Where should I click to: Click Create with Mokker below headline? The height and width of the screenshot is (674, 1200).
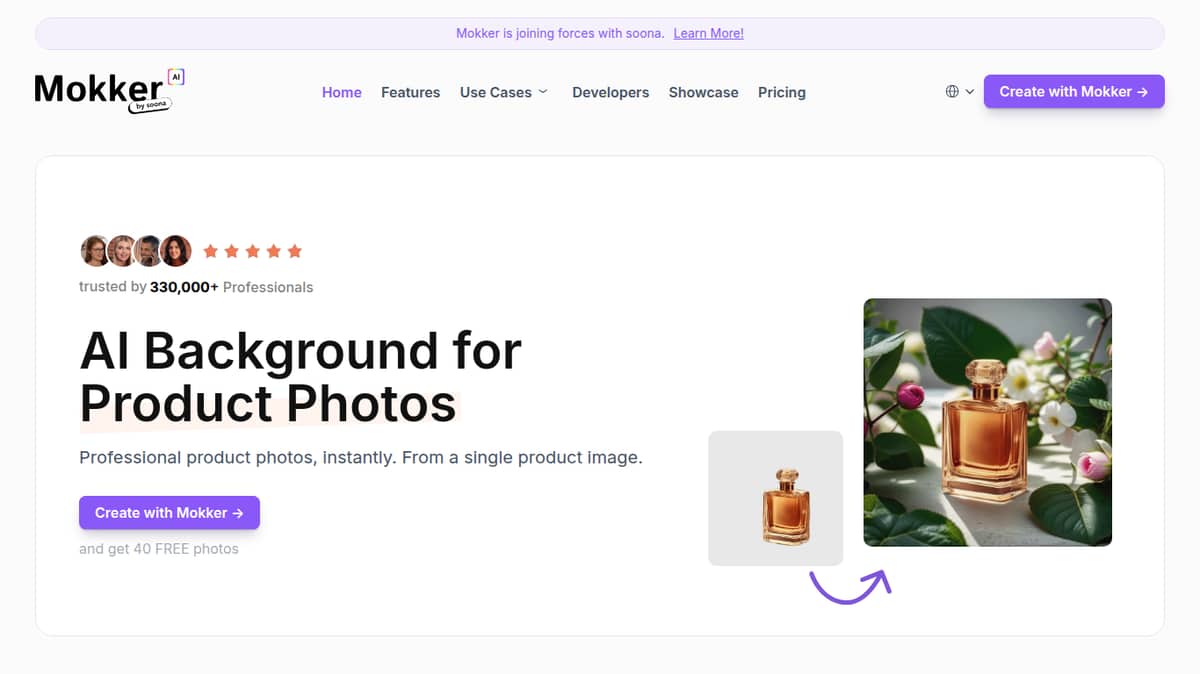point(169,512)
